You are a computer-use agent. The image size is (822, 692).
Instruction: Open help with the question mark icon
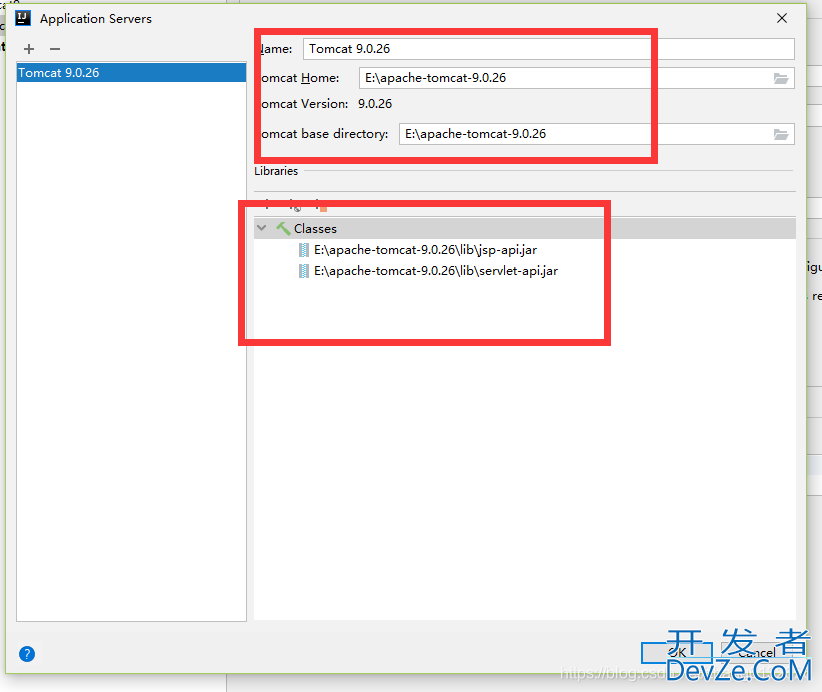pos(27,654)
